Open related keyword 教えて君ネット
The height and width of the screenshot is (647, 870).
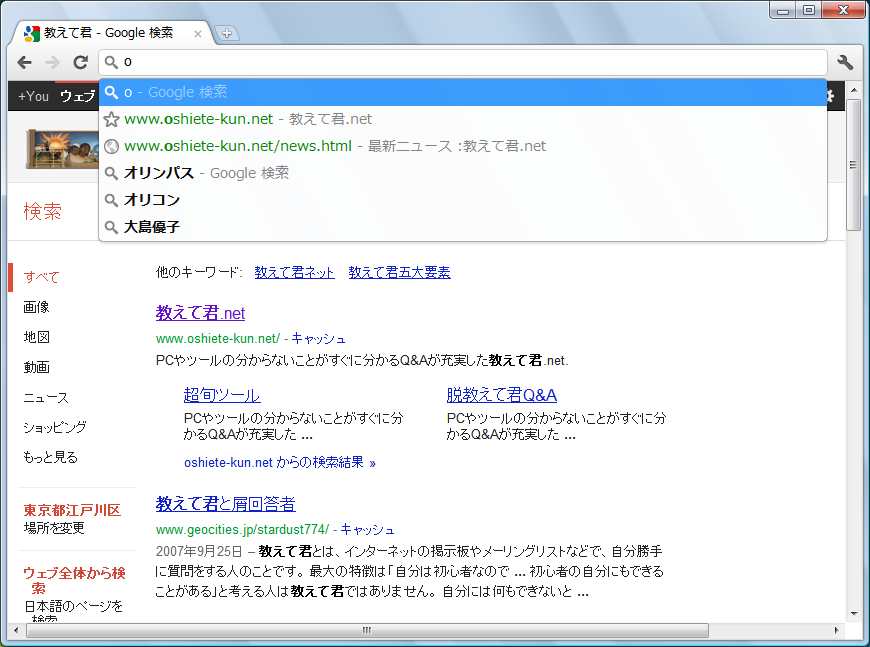pos(294,272)
